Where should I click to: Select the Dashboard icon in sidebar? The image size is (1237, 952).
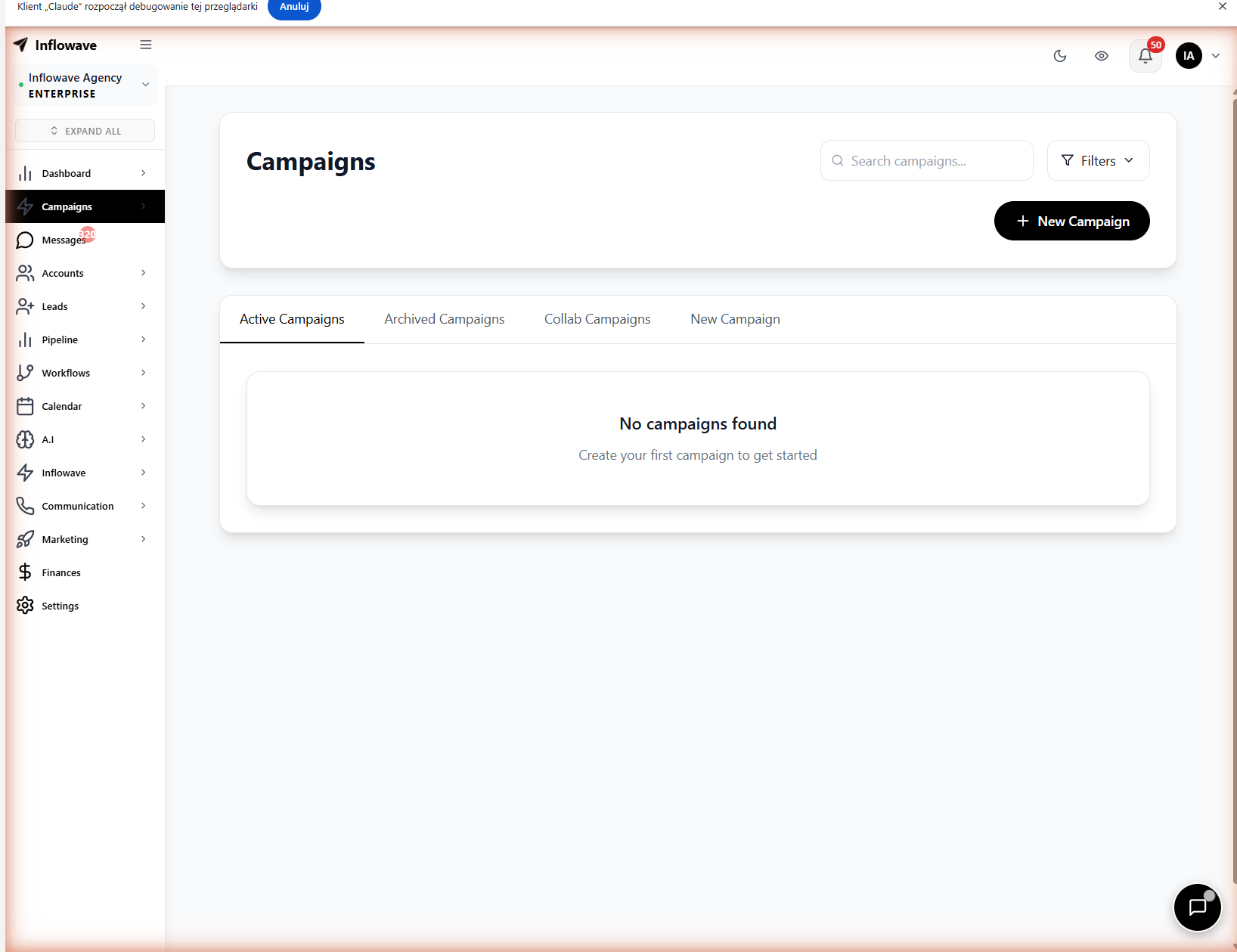[25, 173]
